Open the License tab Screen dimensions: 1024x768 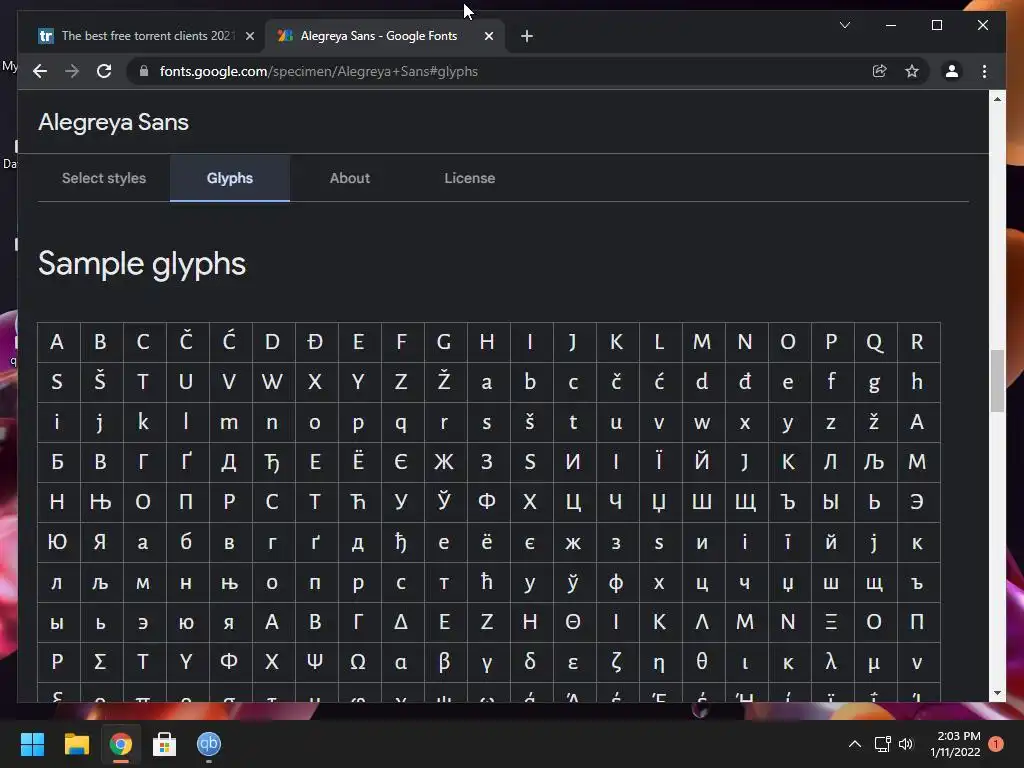pos(470,178)
